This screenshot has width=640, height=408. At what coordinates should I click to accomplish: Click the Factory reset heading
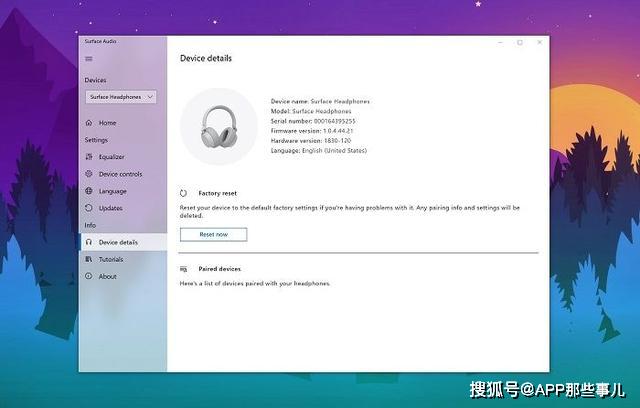click(218, 193)
